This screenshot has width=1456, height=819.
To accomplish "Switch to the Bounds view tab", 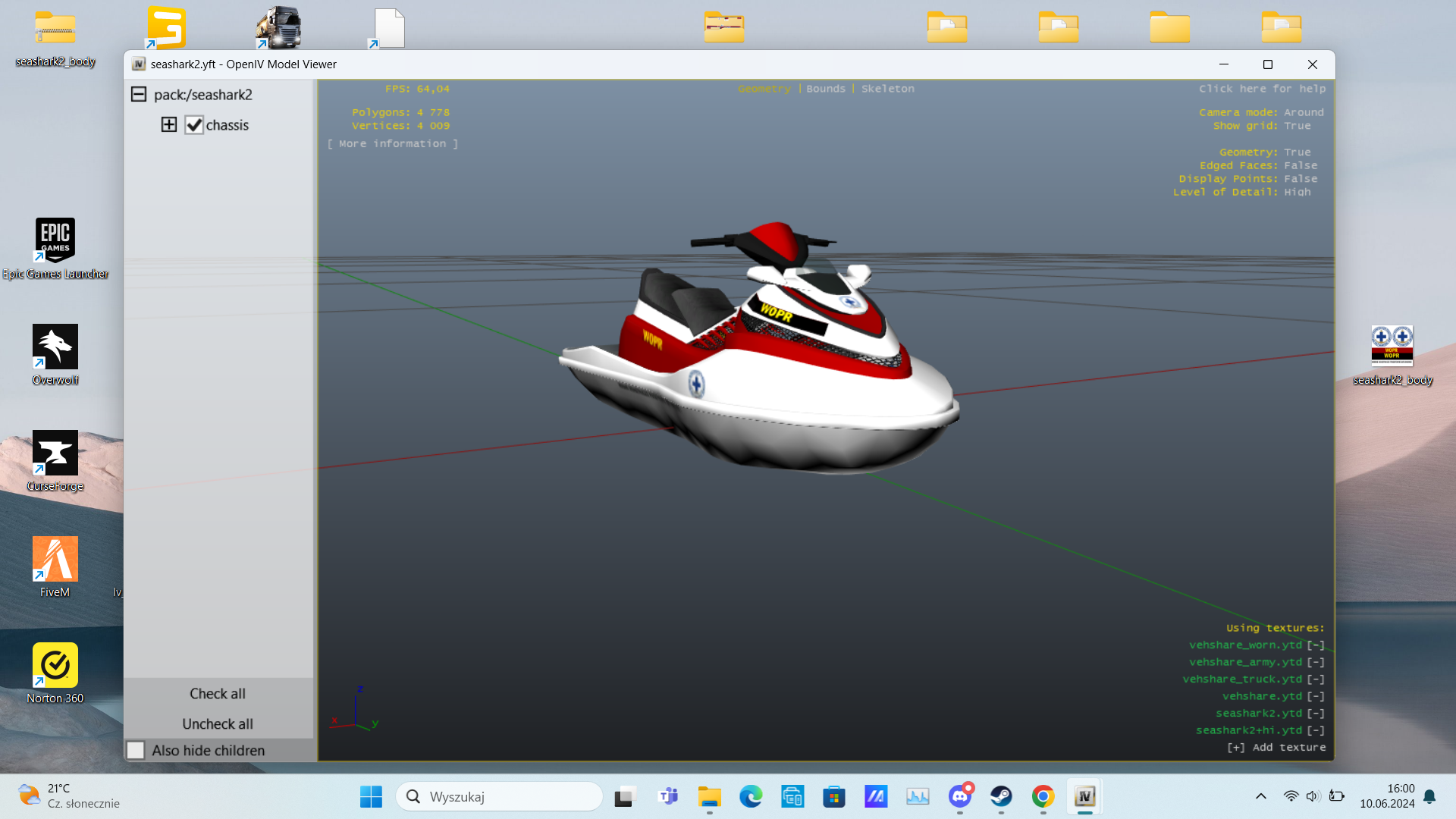I will 826,89.
